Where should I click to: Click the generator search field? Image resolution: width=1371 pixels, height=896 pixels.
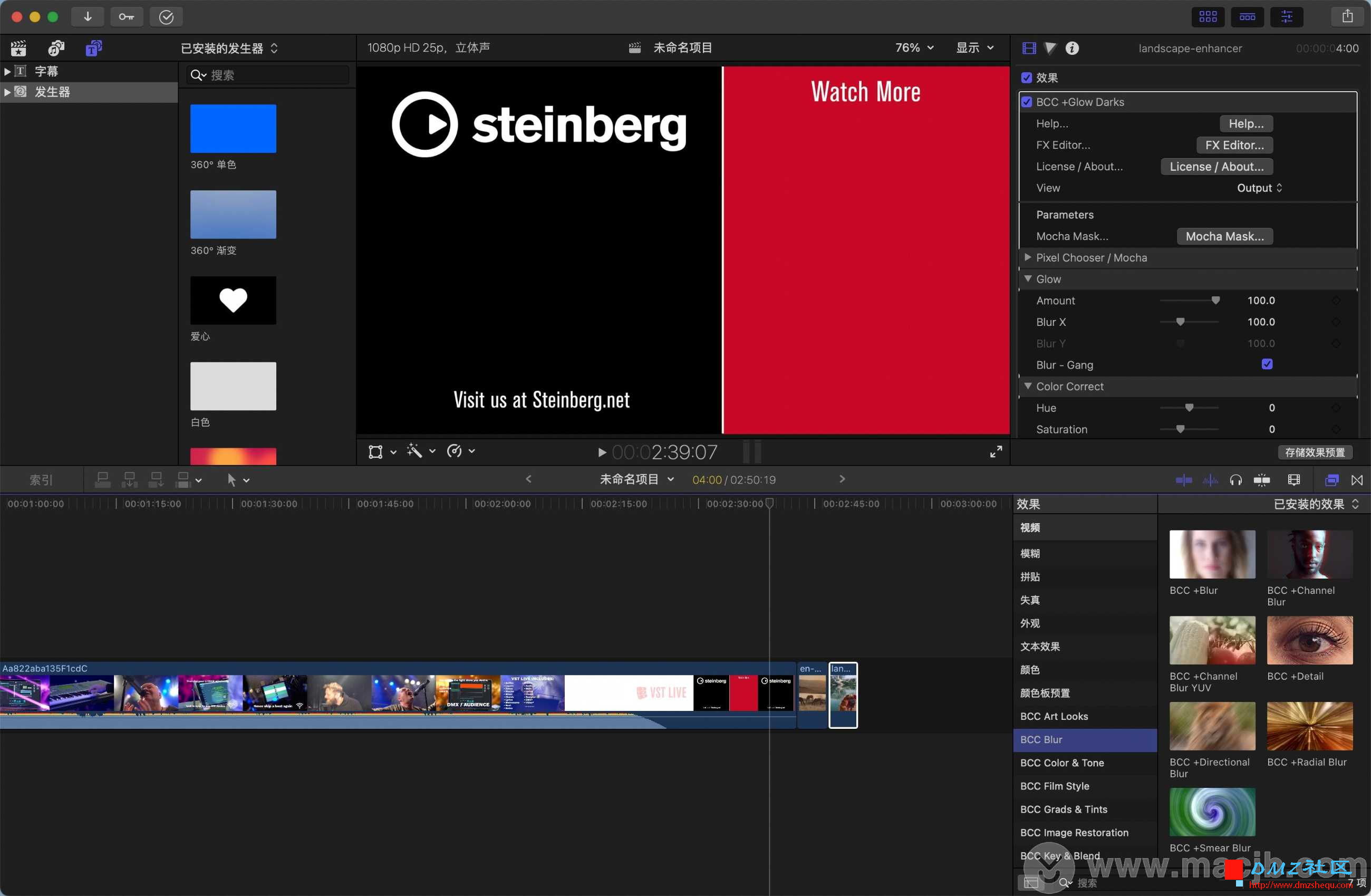pos(268,75)
